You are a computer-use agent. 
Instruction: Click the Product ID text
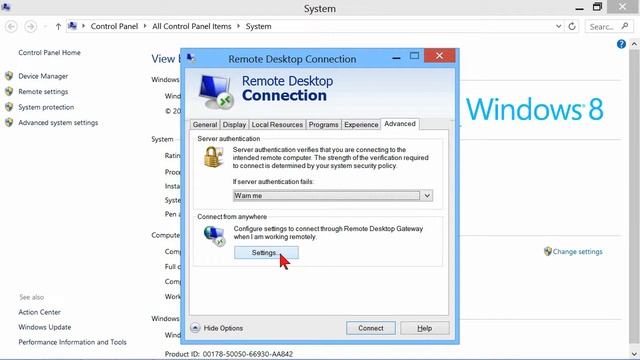(x=229, y=354)
